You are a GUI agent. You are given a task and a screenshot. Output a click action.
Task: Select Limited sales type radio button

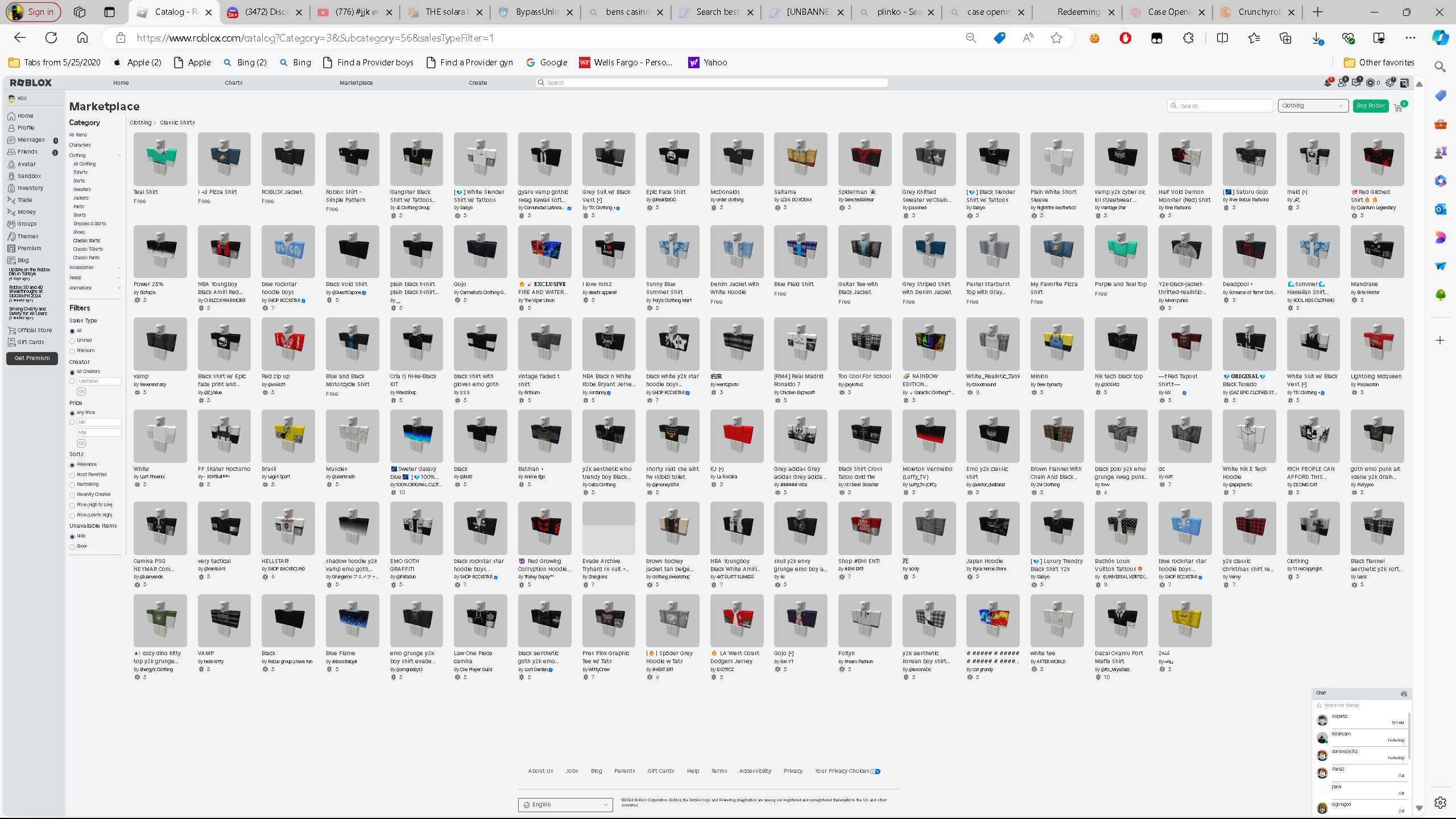coord(72,341)
